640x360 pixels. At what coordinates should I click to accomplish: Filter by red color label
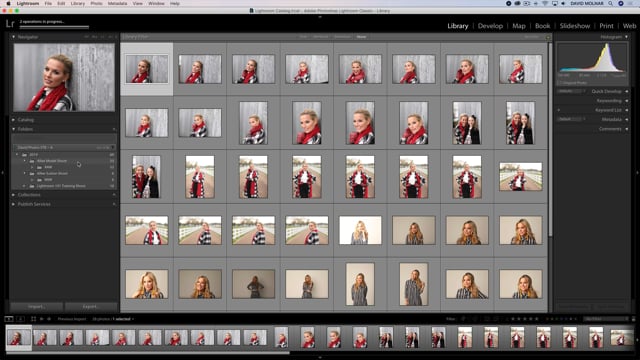pyautogui.click(x=548, y=319)
